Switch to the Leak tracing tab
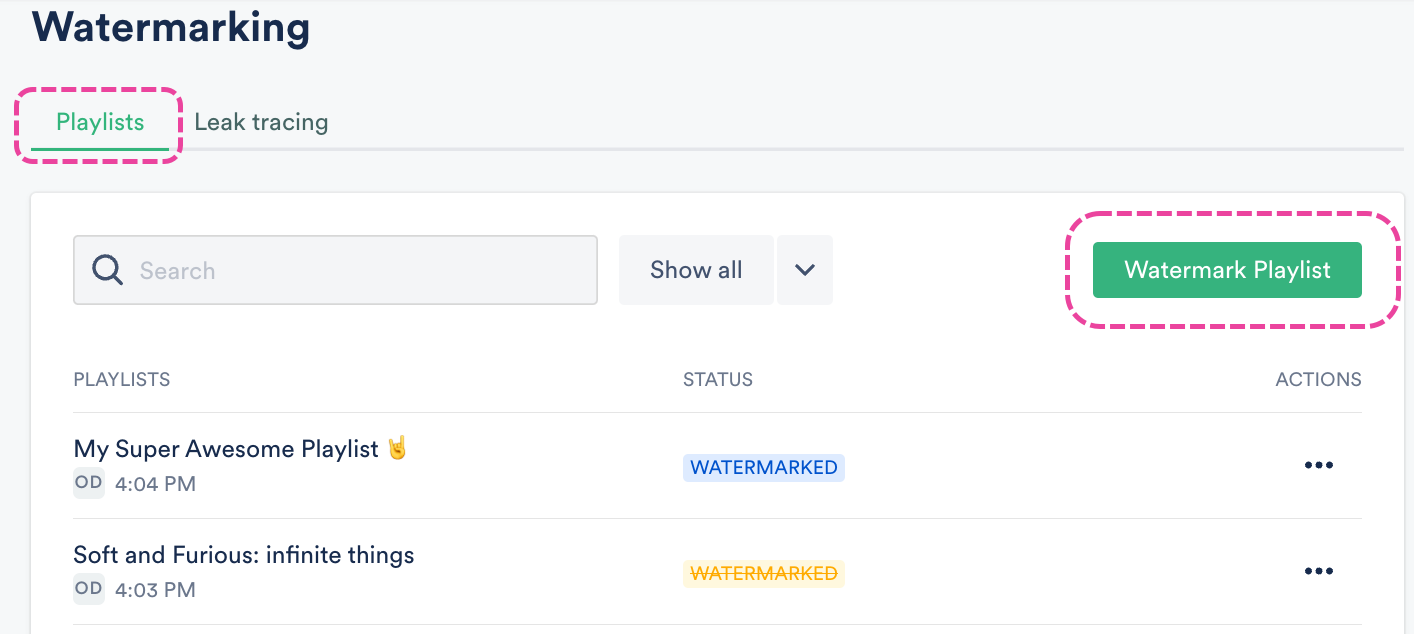1414x634 pixels. (261, 123)
